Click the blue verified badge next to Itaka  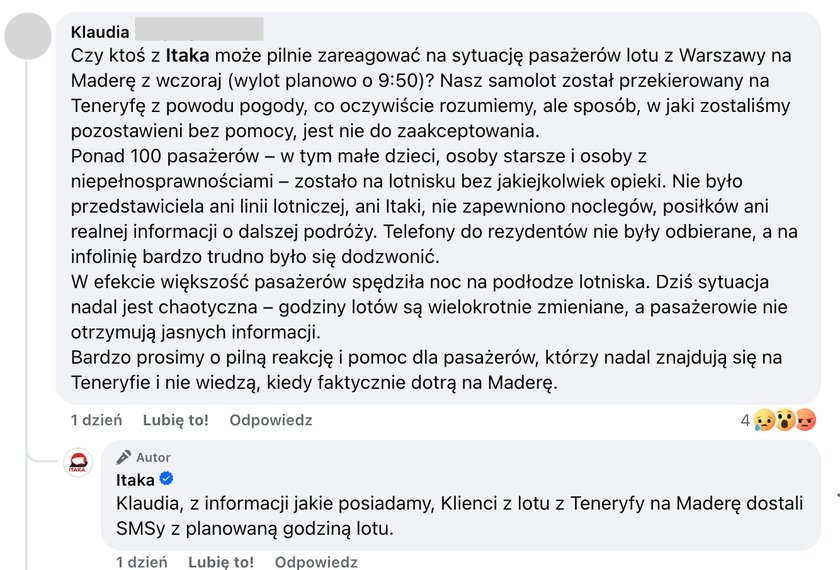point(169,479)
